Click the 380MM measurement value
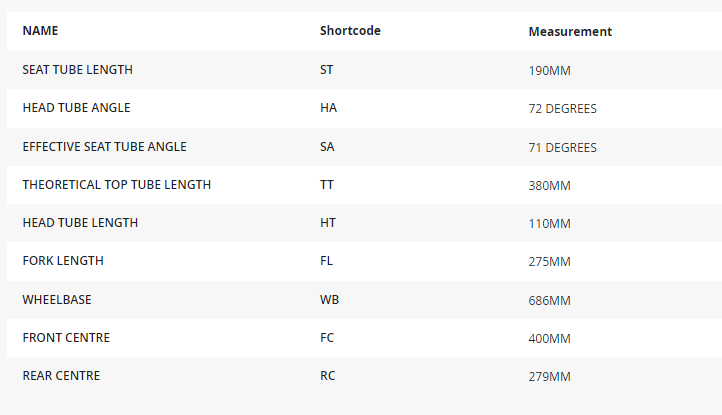 pos(549,186)
